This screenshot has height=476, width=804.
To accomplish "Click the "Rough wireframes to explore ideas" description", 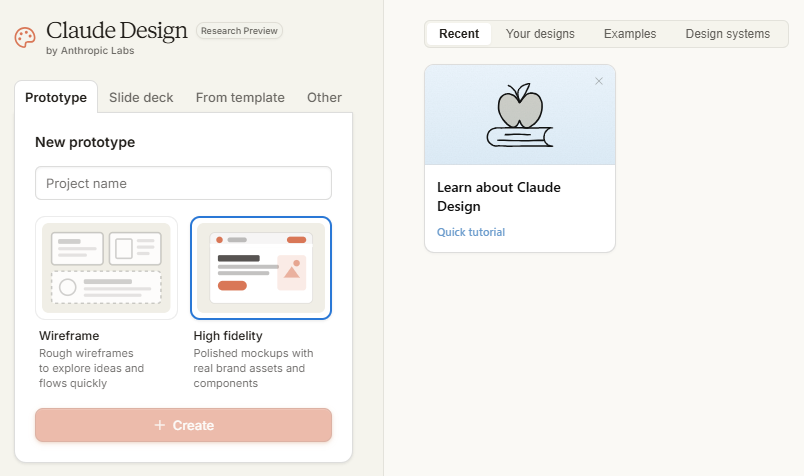I will [91, 368].
